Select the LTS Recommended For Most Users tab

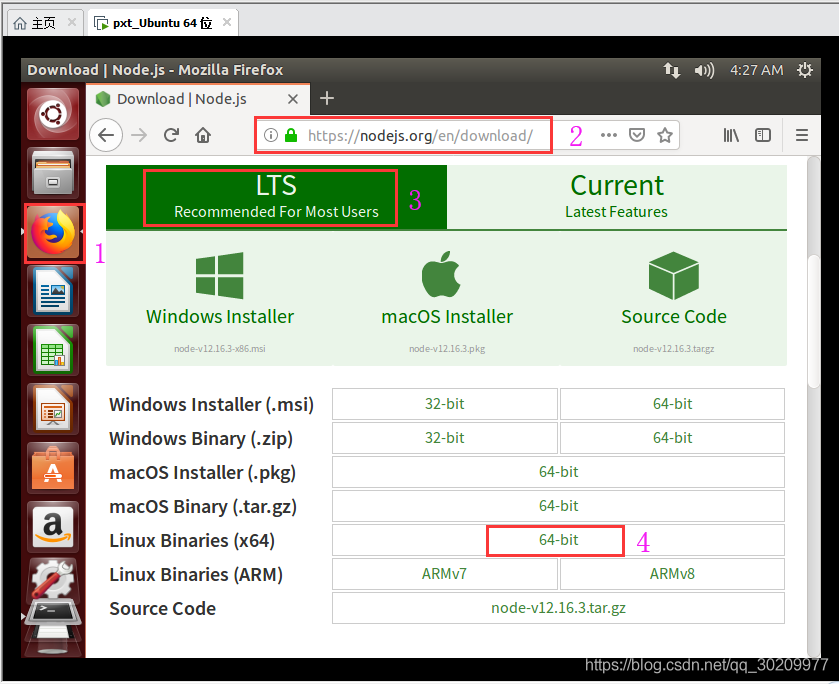[x=276, y=197]
